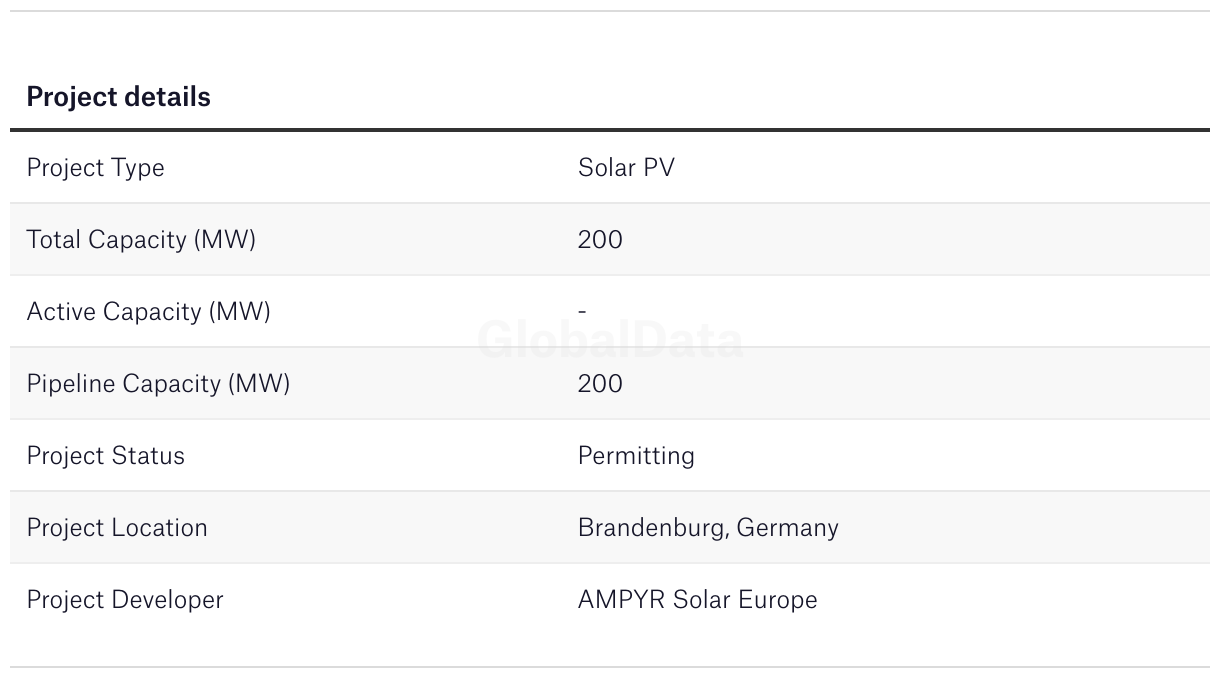The image size is (1220, 678).
Task: Select the Total Capacity (MW) label
Action: point(141,240)
